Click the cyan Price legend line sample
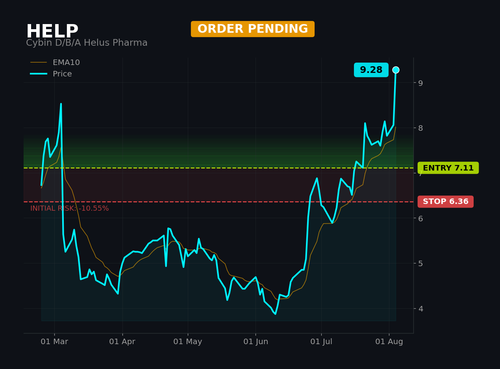 (x=38, y=74)
